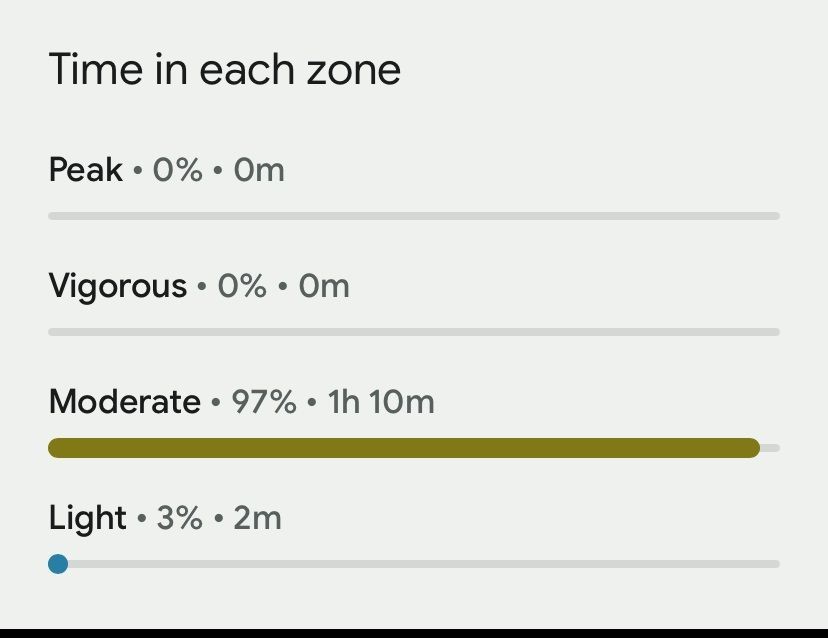Click the gray Light zone bar track

[x=420, y=564]
